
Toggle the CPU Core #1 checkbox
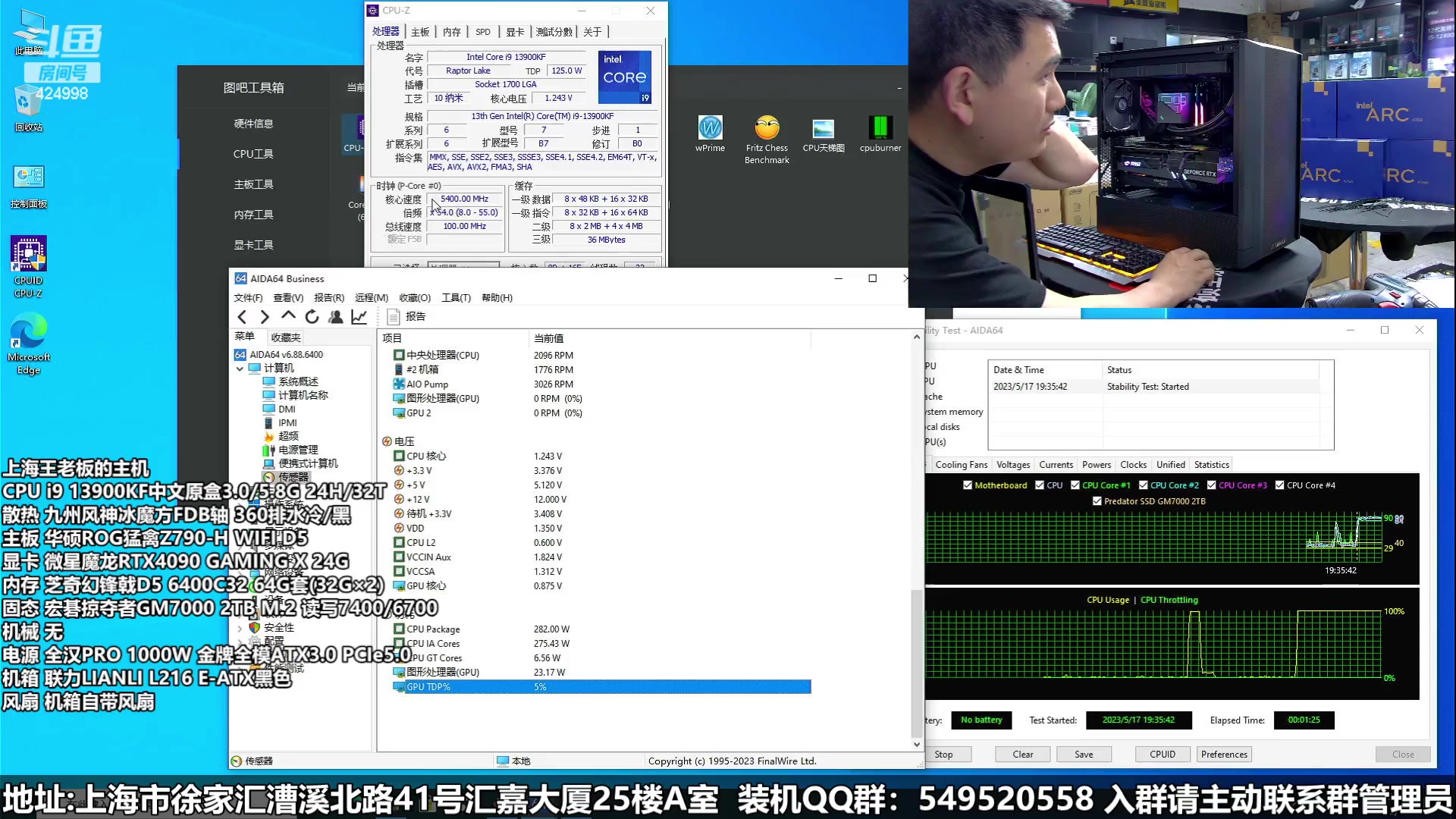point(1075,485)
